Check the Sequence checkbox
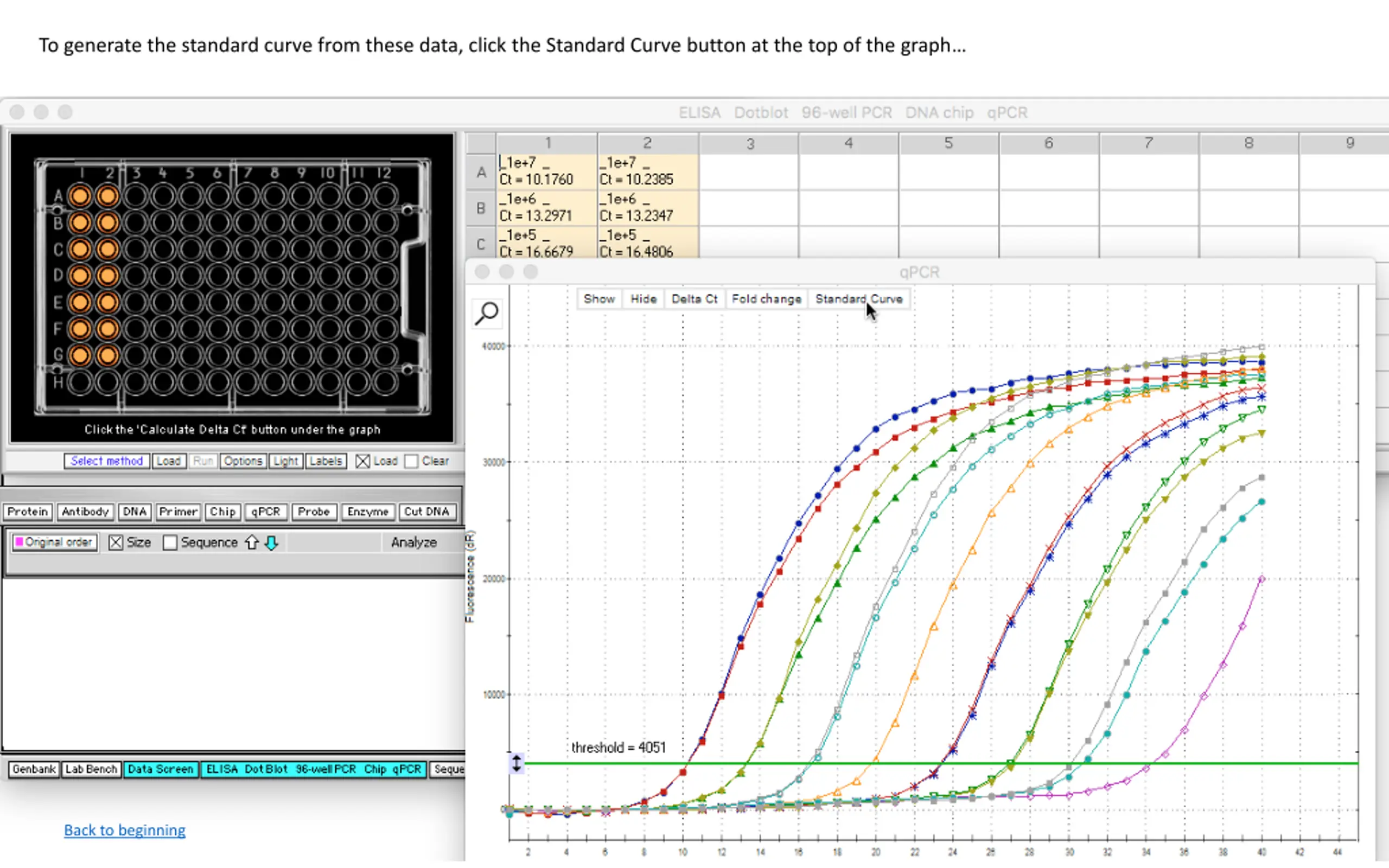 point(170,542)
